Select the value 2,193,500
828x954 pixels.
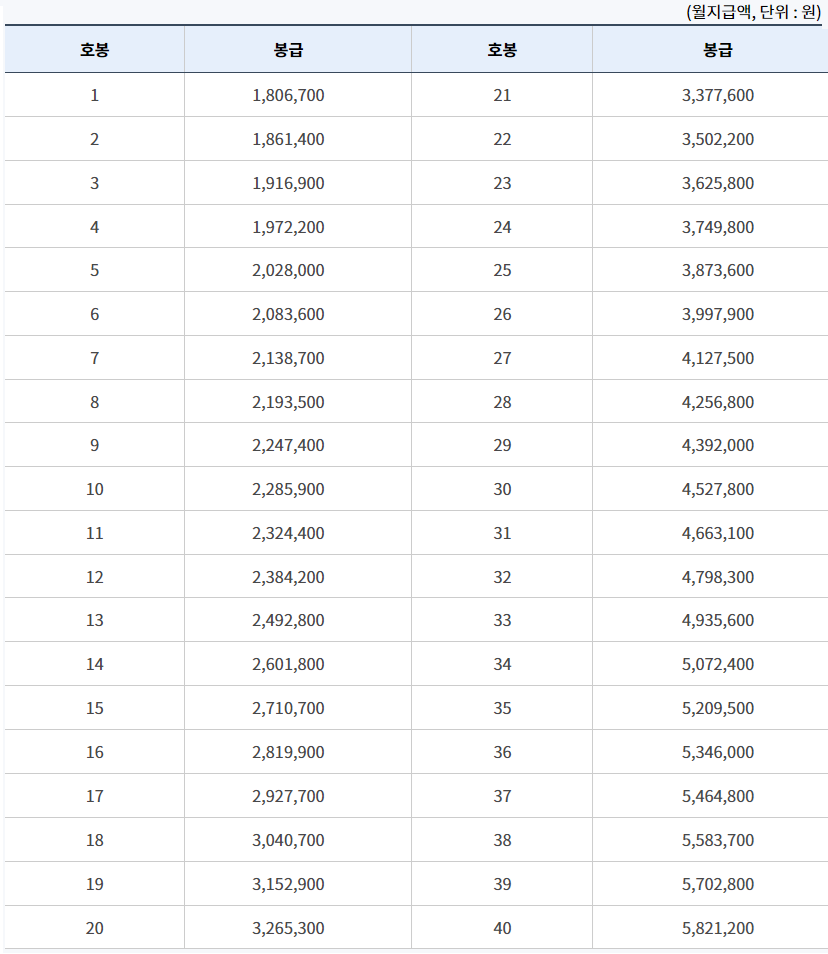click(288, 402)
